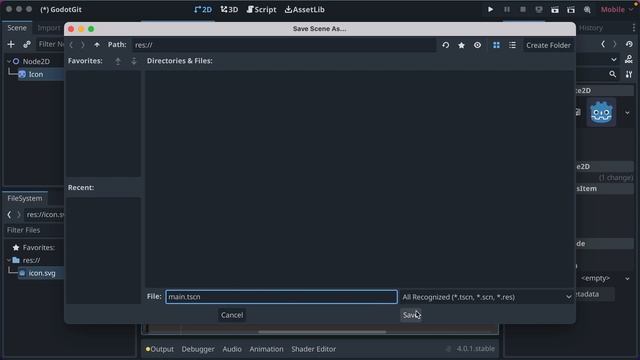Open the Inspector property tools icon
Viewport: 640px width, 360px height.
(629, 74)
